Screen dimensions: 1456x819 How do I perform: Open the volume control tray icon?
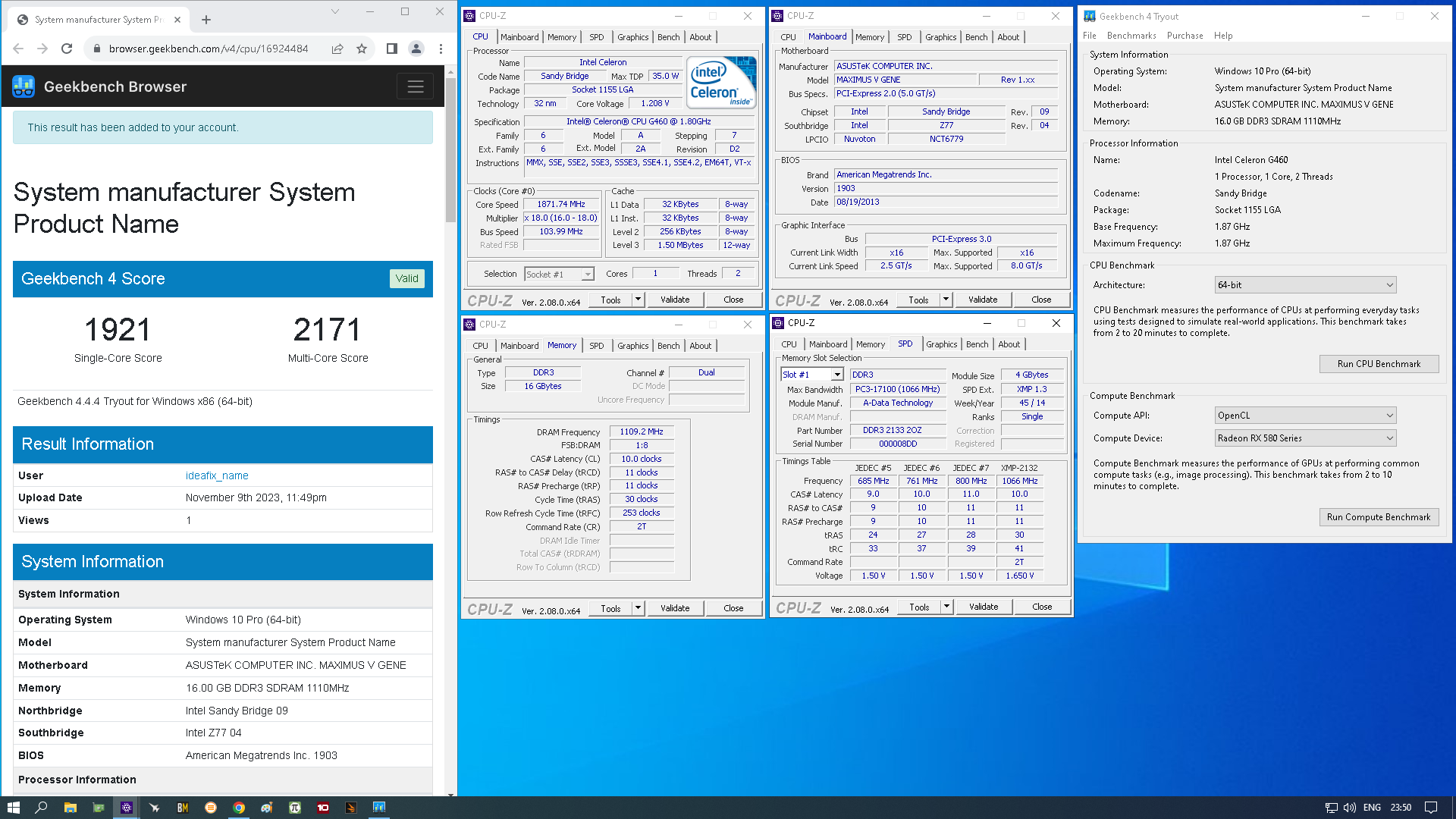coord(1350,808)
